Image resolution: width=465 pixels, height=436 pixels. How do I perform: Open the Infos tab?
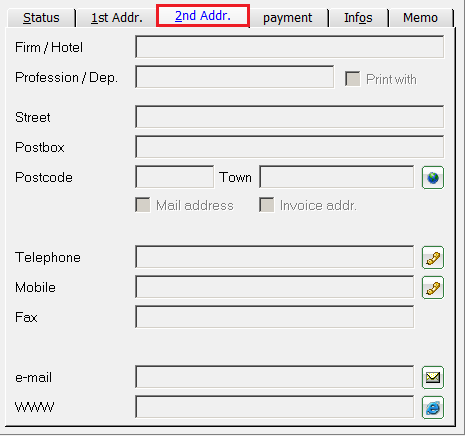358,18
